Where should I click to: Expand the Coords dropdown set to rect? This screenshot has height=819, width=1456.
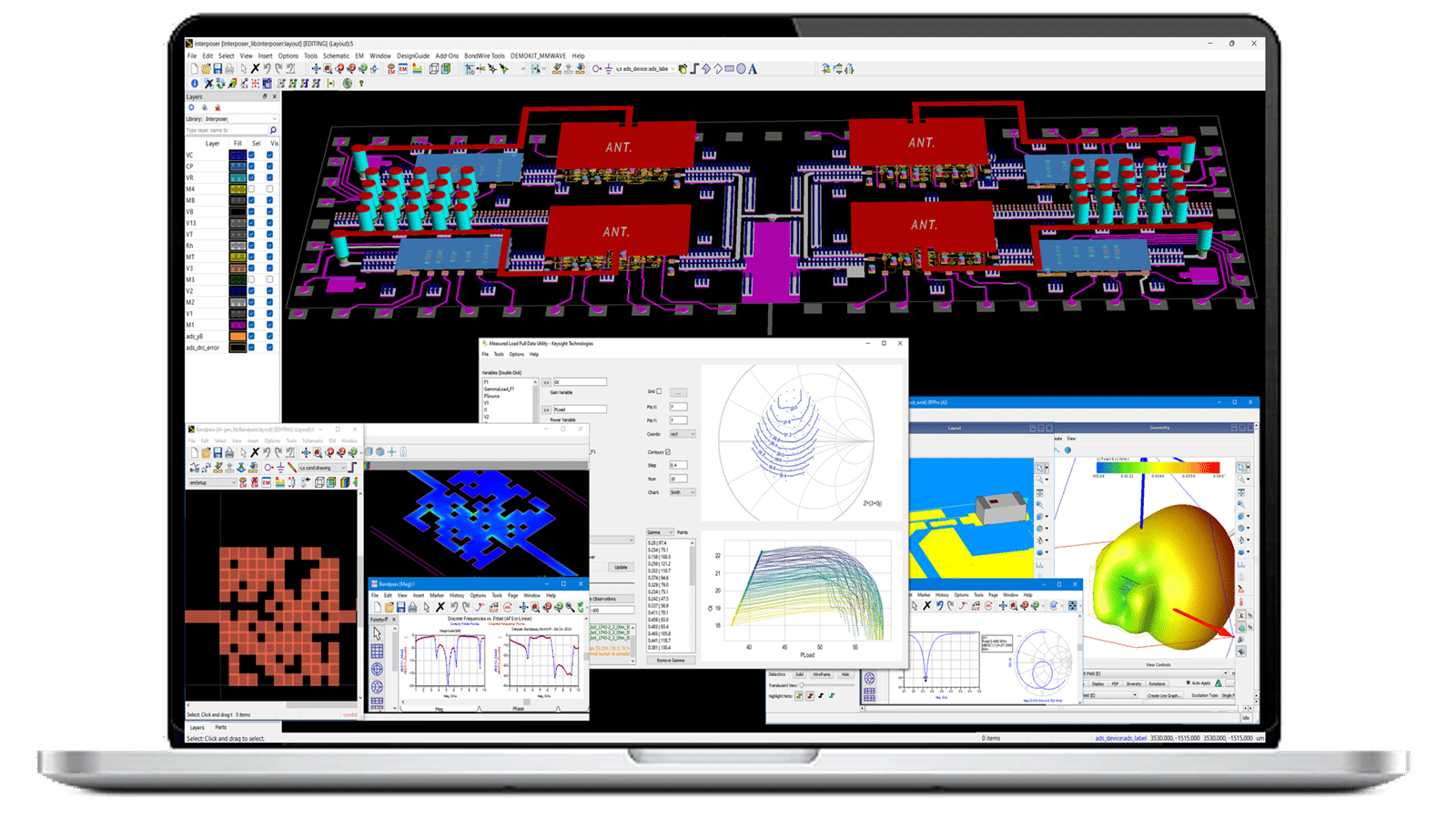[x=682, y=434]
